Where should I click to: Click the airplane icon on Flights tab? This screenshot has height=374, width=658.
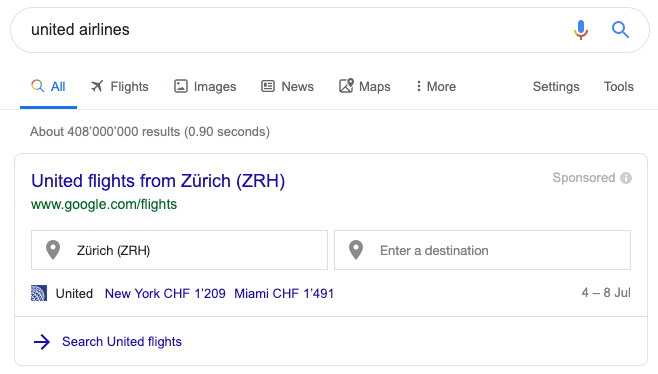pyautogui.click(x=97, y=86)
